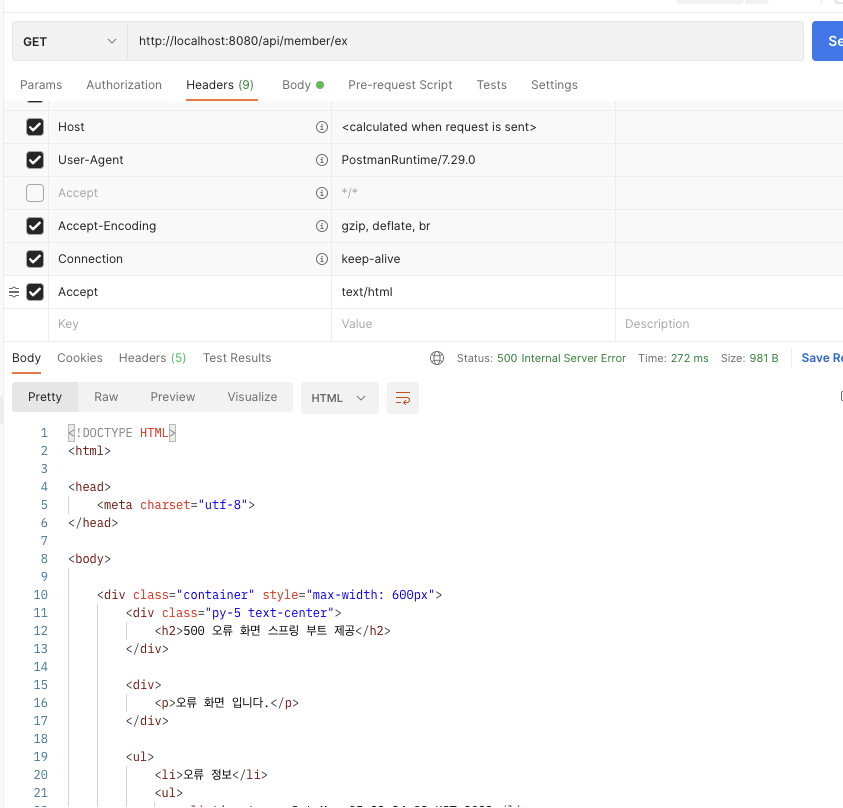Click the new header Description field

[x=729, y=324]
